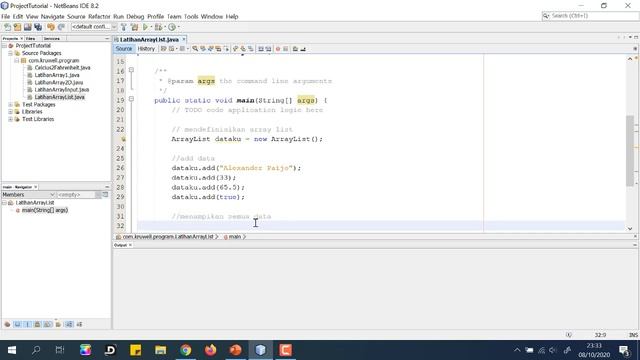640x360 pixels.
Task: Collapse the Javadoc comment fold at line 16
Action: 131,70
